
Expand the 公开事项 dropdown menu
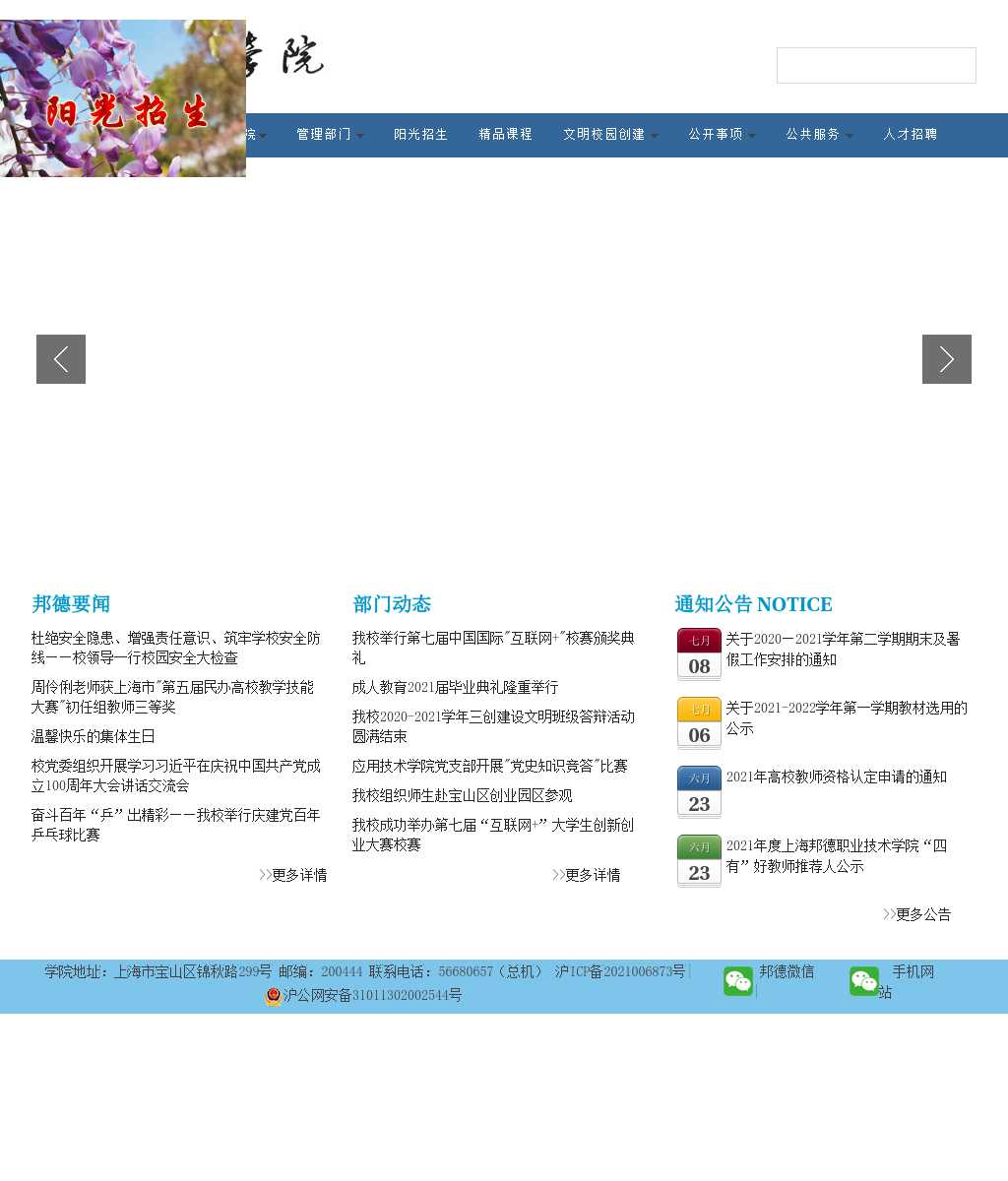tap(722, 135)
